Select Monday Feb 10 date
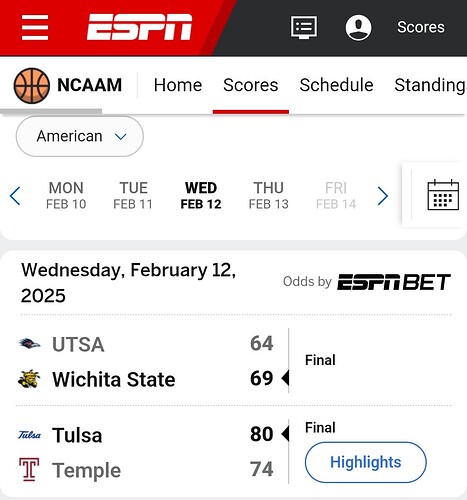Viewport: 467px width, 500px height. (66, 195)
